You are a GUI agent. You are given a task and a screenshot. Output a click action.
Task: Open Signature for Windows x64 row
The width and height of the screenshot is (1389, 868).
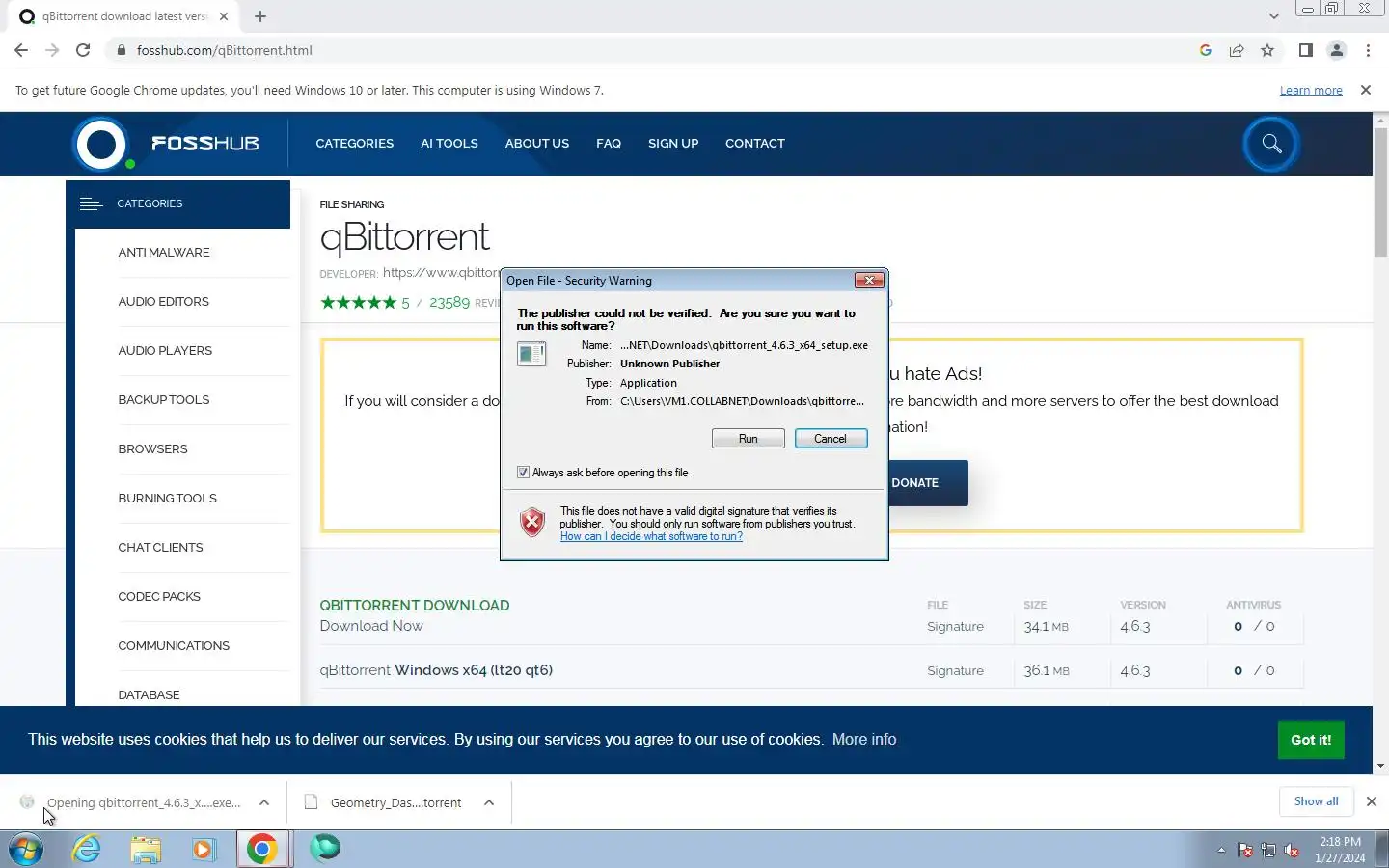pos(955,671)
